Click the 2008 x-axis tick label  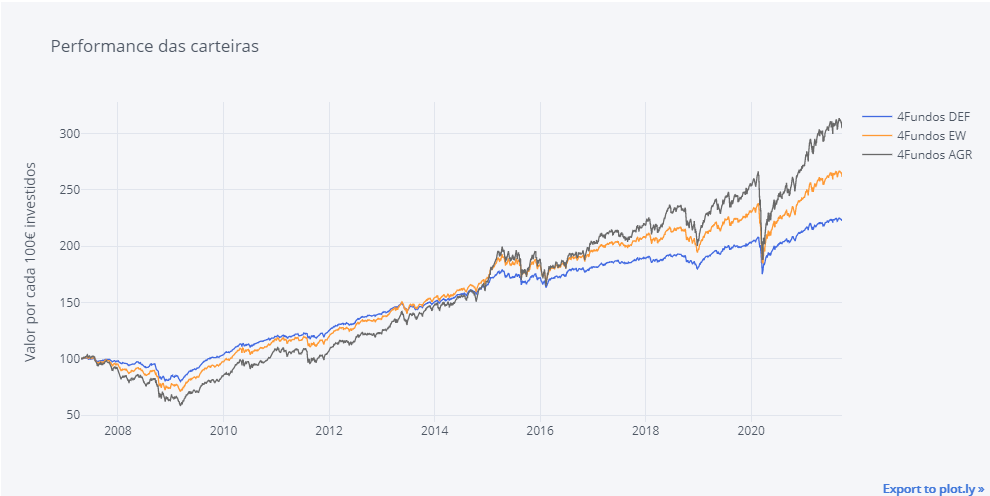pos(117,432)
